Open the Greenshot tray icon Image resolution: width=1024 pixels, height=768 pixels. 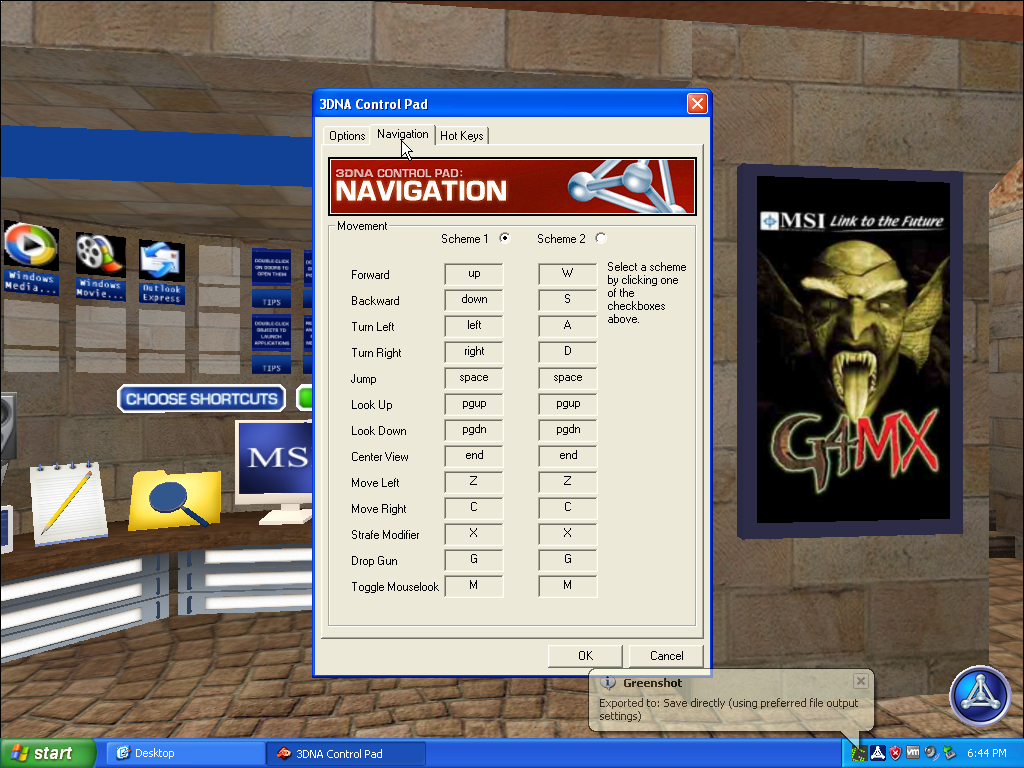859,754
